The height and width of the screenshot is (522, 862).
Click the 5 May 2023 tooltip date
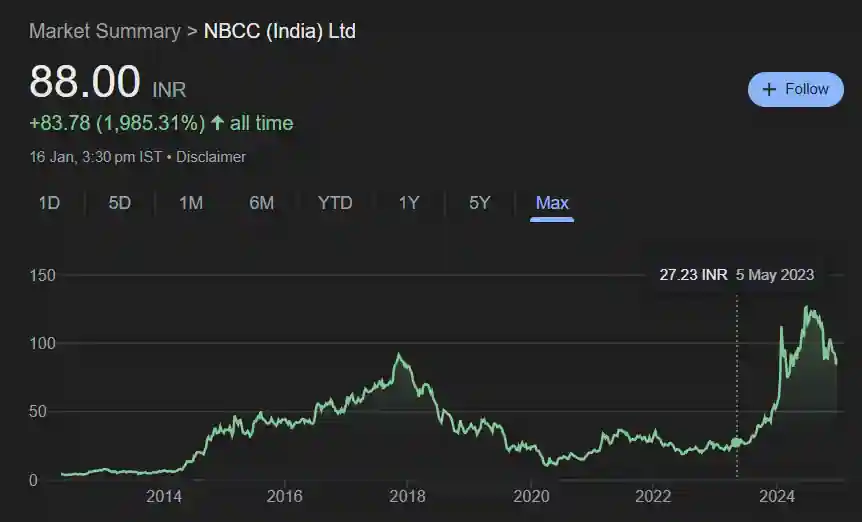[775, 275]
